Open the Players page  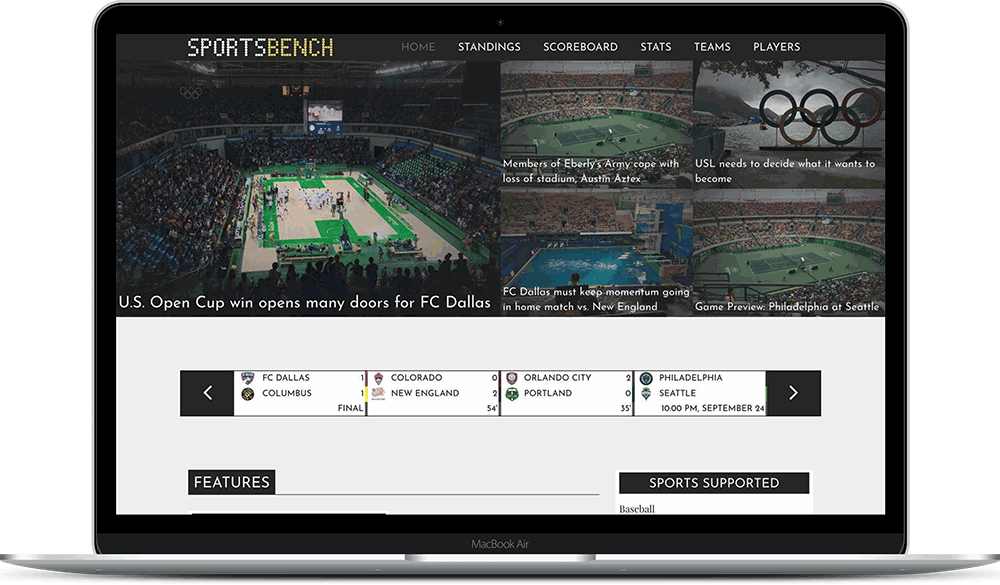(x=776, y=47)
